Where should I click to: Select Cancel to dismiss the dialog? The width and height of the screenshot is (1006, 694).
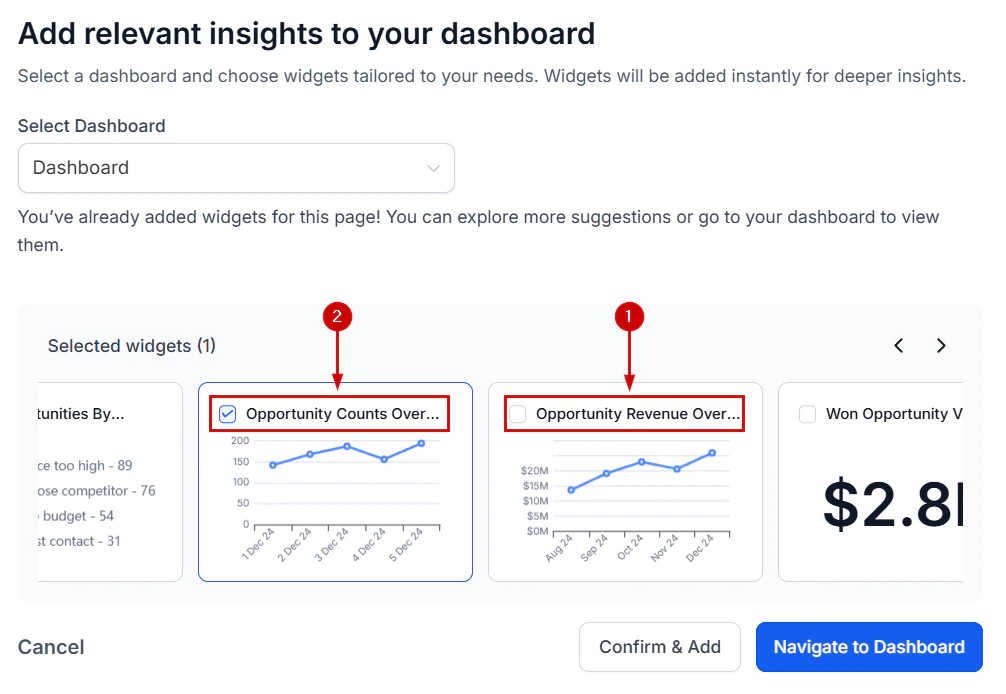pos(51,647)
